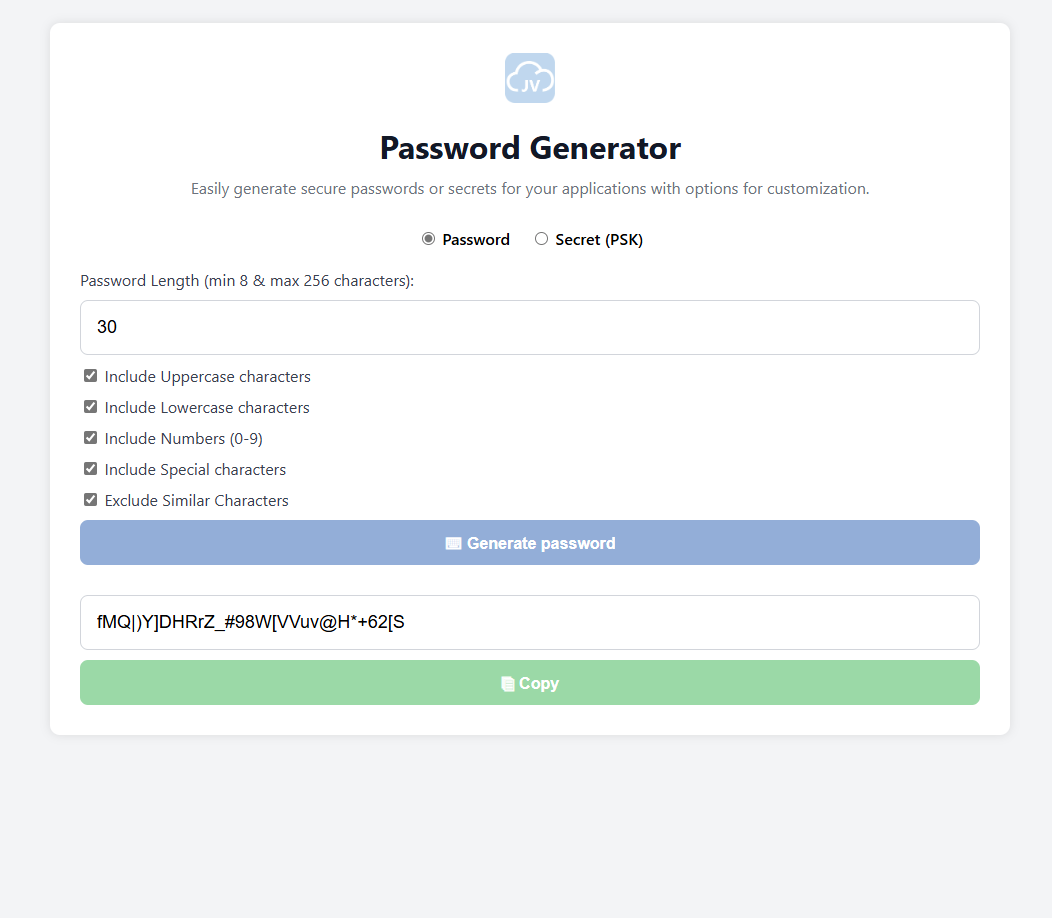The image size is (1052, 918).
Task: Toggle the Include Uppercase characters checkbox
Action: tap(91, 376)
